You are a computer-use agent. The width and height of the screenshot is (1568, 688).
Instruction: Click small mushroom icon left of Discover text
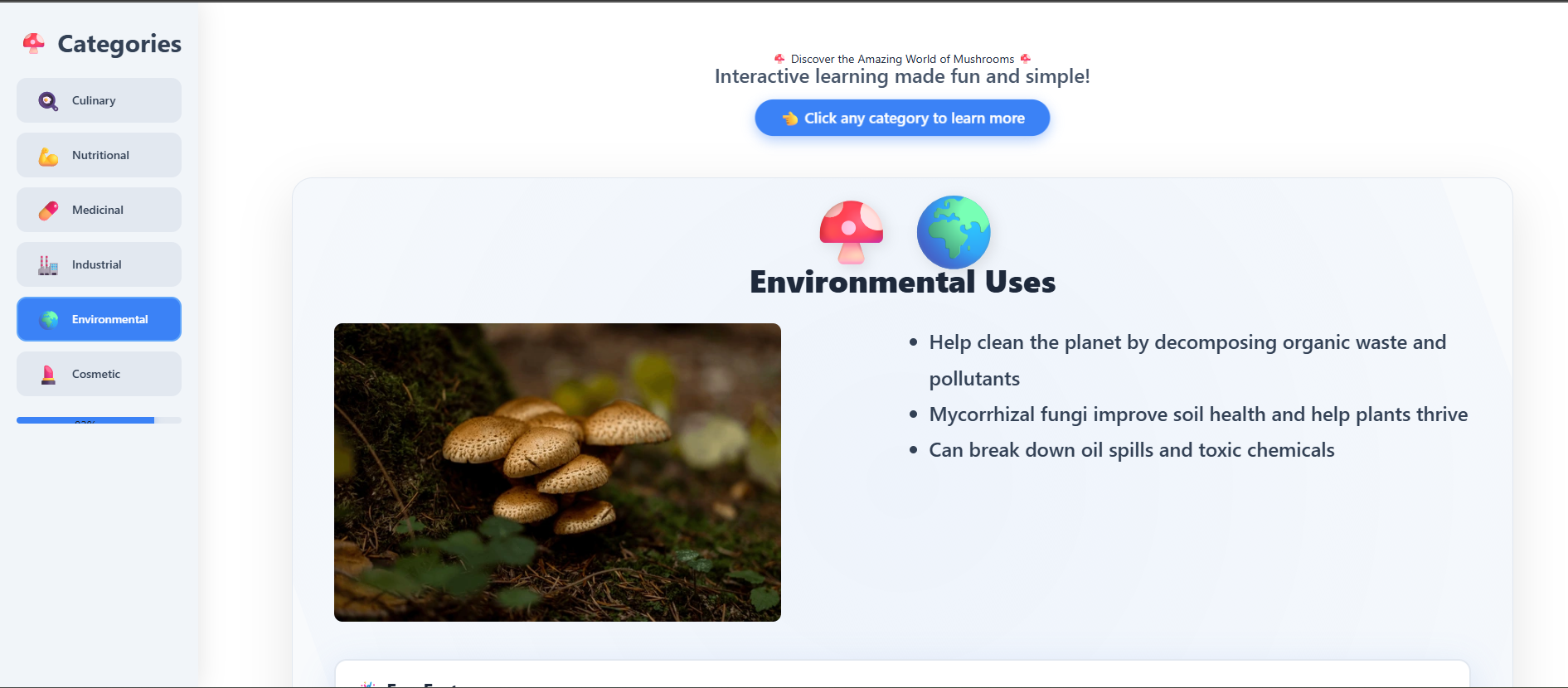779,59
